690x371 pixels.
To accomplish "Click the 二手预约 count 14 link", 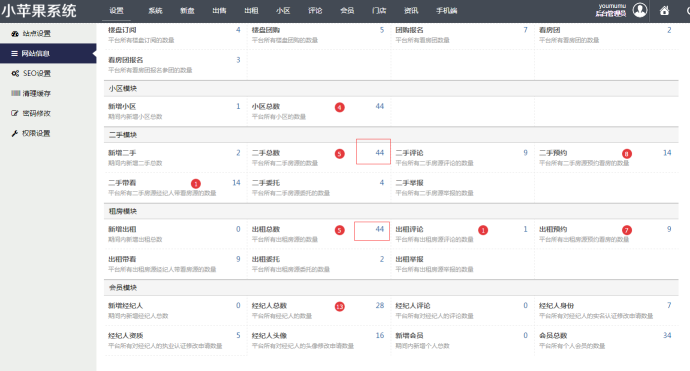I will click(x=667, y=153).
